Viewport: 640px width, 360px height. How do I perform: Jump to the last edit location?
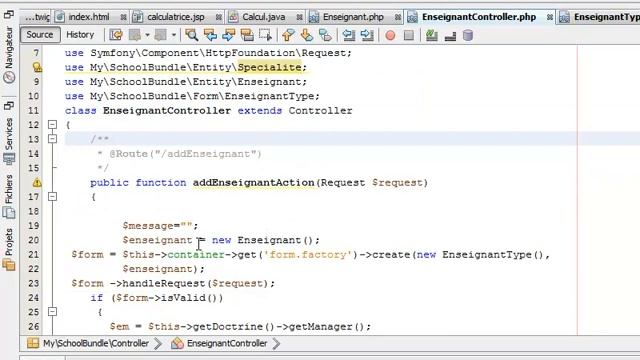coord(116,35)
